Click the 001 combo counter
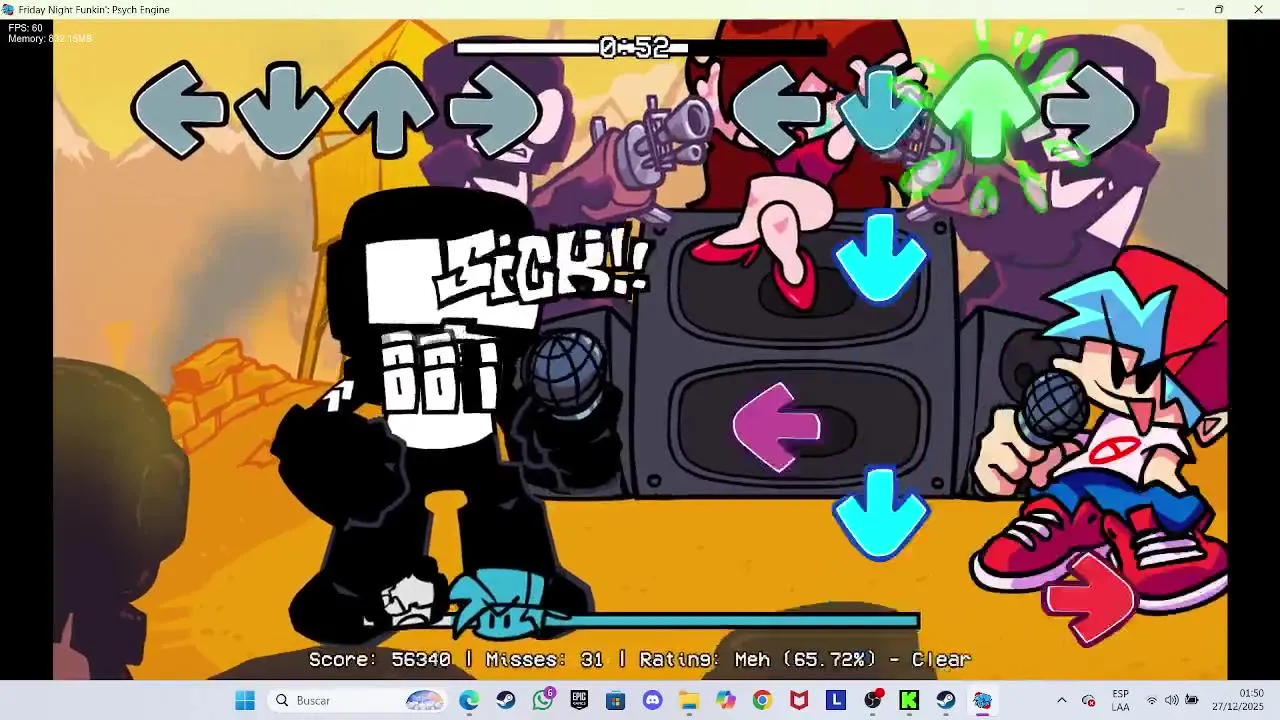The width and height of the screenshot is (1280, 720). (x=440, y=372)
